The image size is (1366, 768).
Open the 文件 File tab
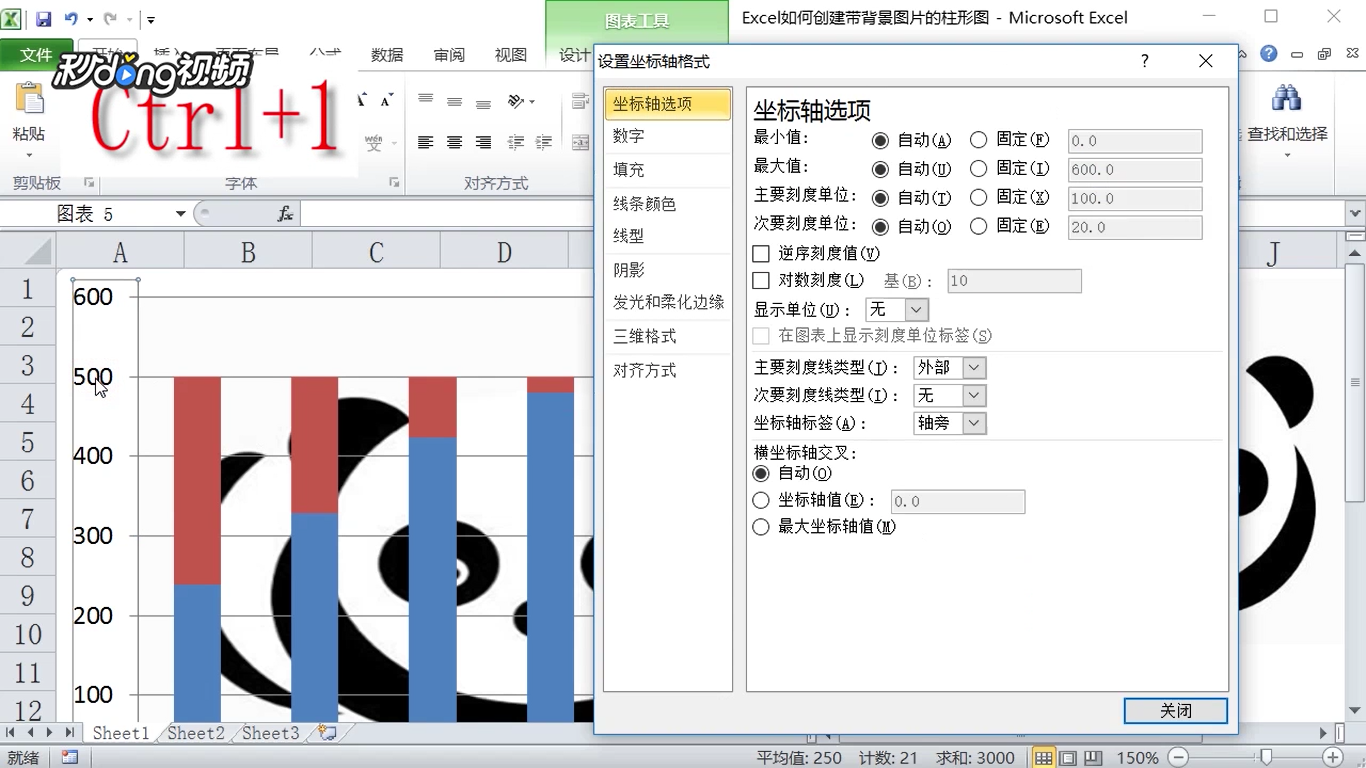36,55
